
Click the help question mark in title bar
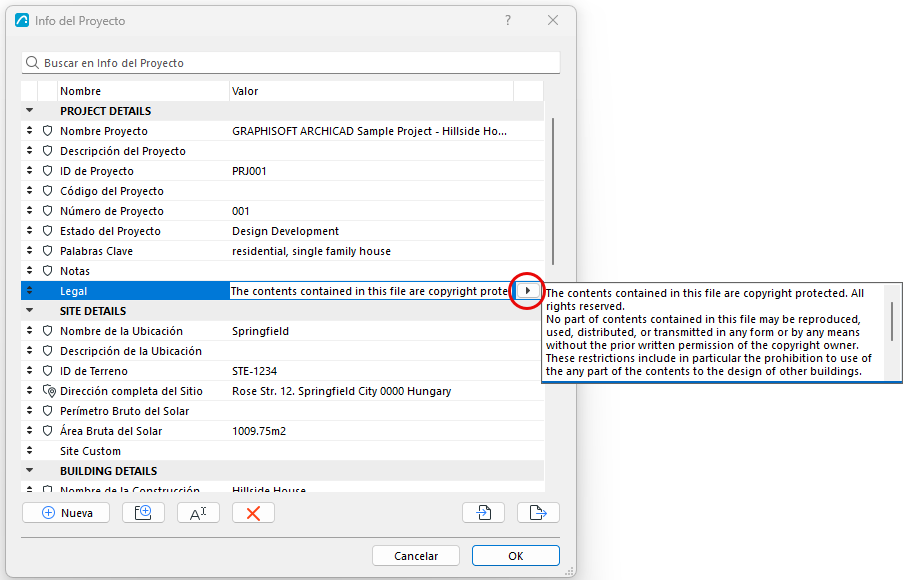pos(508,20)
